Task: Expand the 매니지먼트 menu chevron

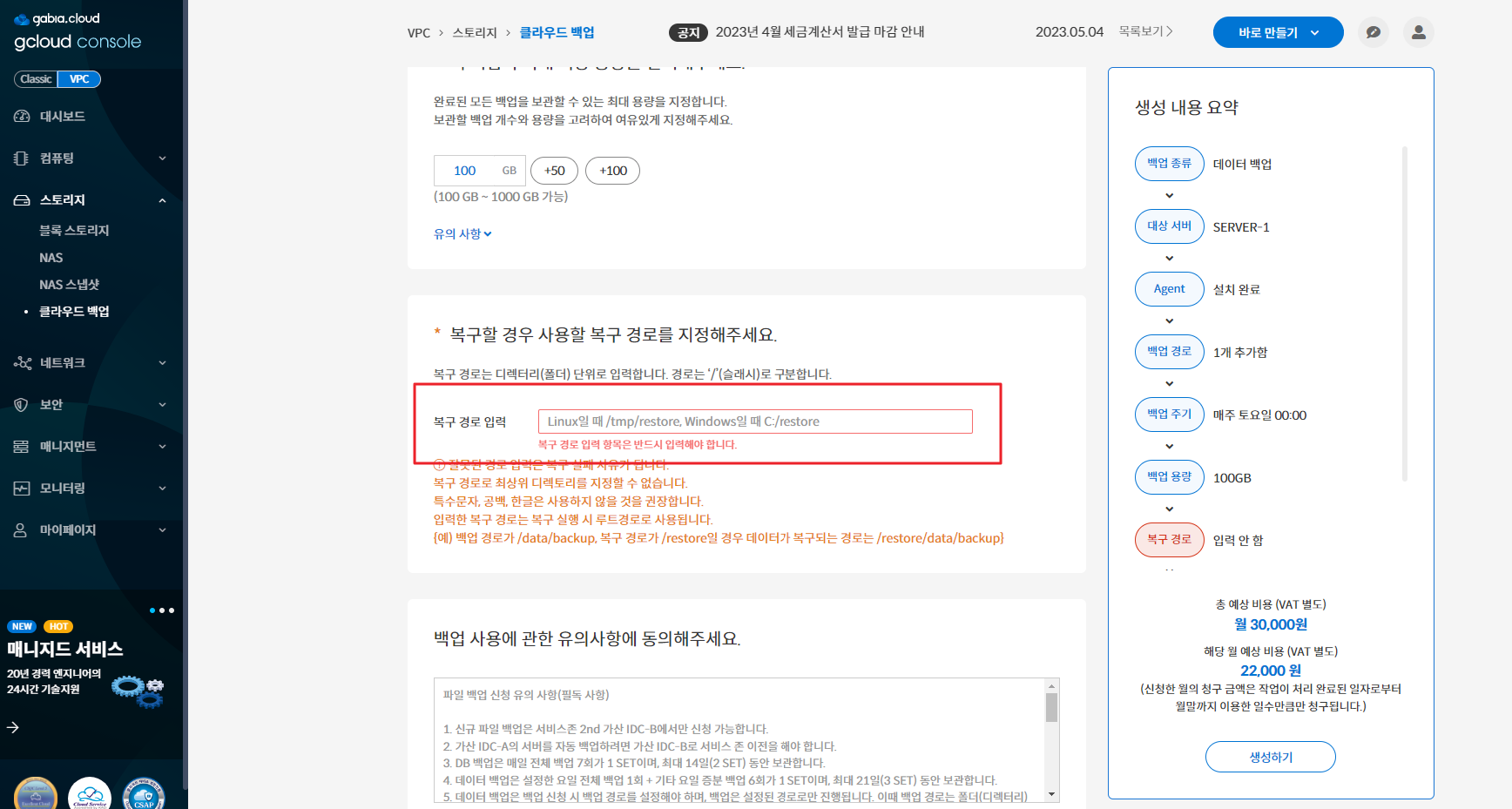Action: [x=162, y=447]
